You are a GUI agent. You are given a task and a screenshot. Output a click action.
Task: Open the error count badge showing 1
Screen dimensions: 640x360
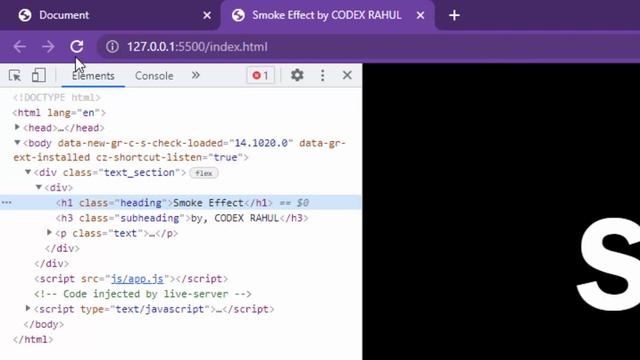pyautogui.click(x=260, y=76)
